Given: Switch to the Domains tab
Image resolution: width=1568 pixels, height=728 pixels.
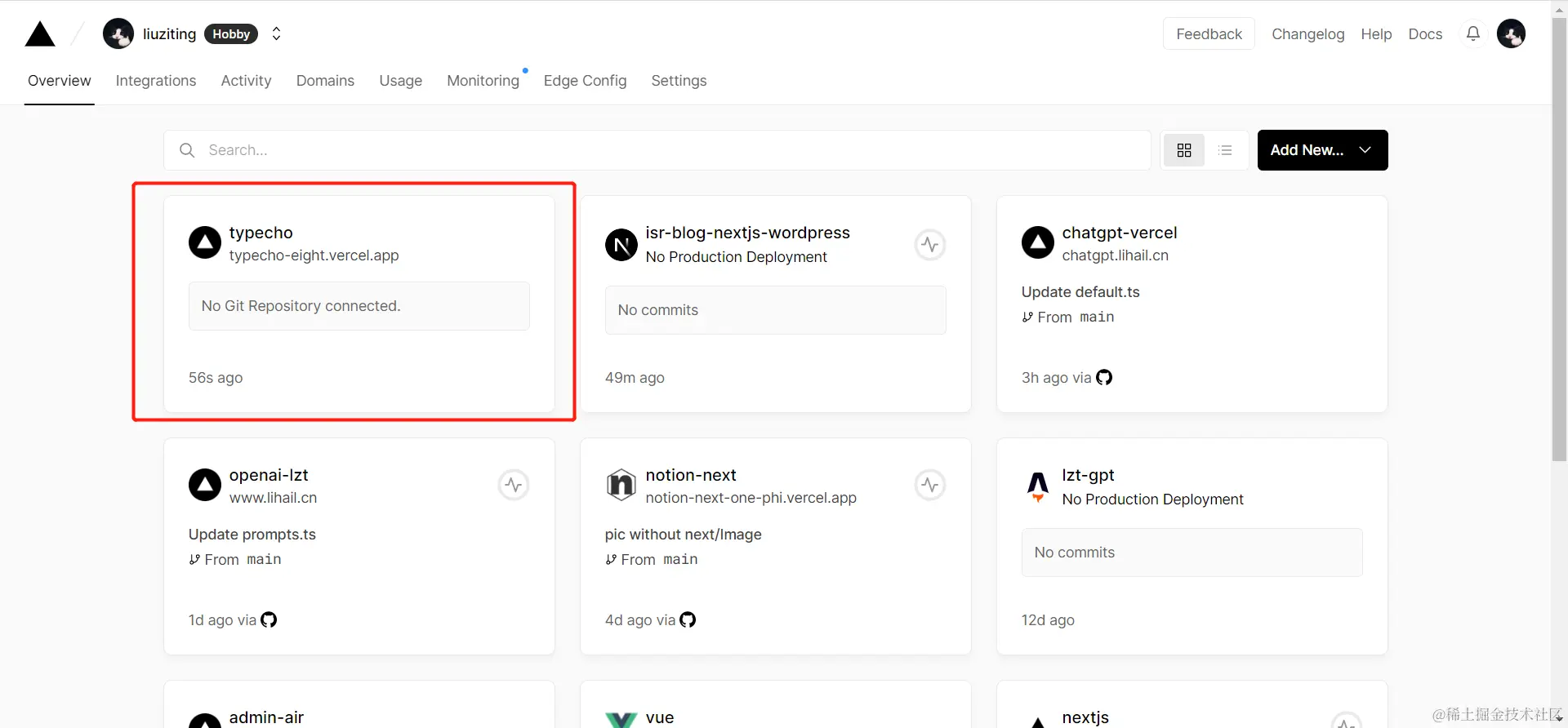Looking at the screenshot, I should point(325,81).
